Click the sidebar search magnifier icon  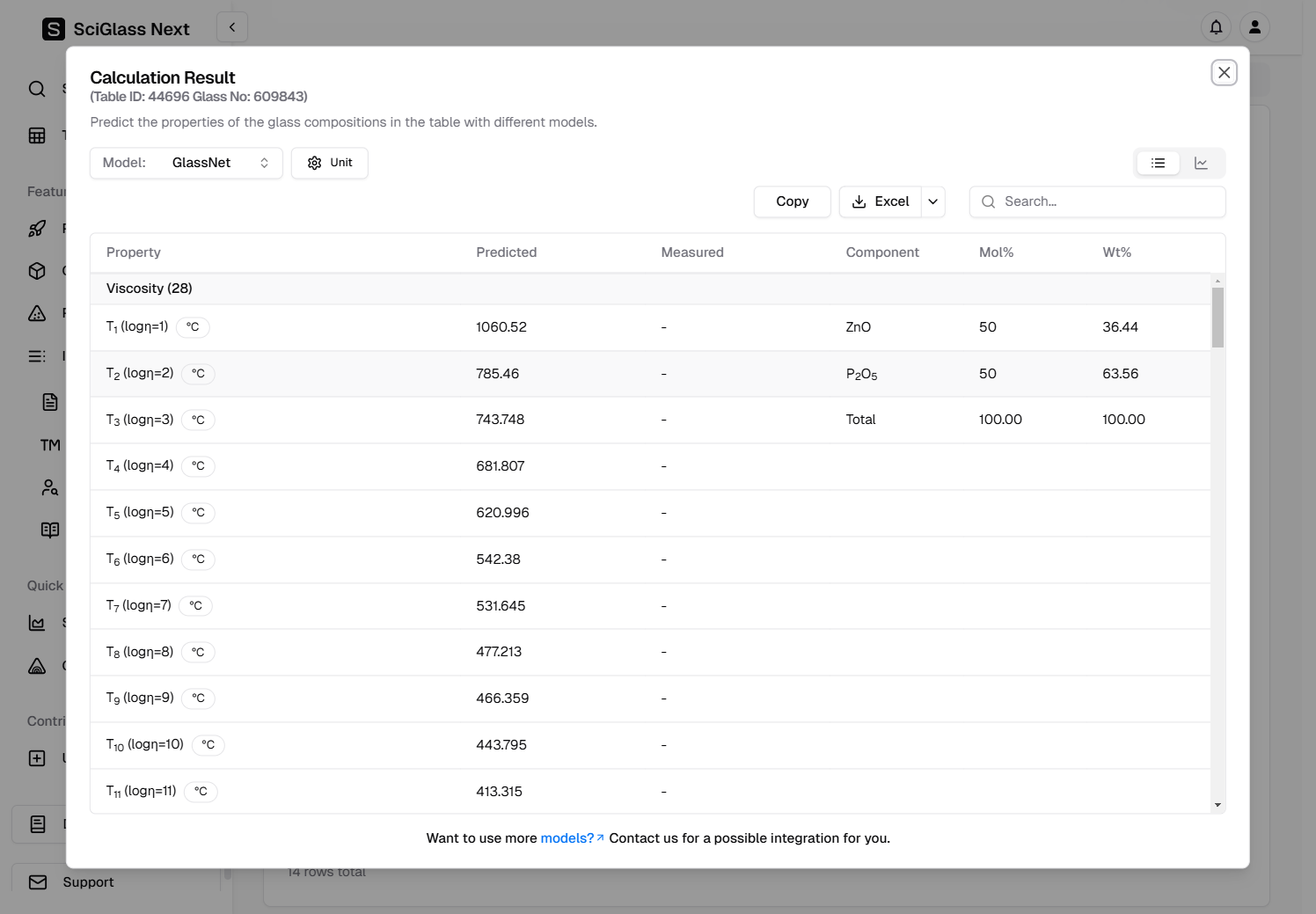[x=37, y=89]
